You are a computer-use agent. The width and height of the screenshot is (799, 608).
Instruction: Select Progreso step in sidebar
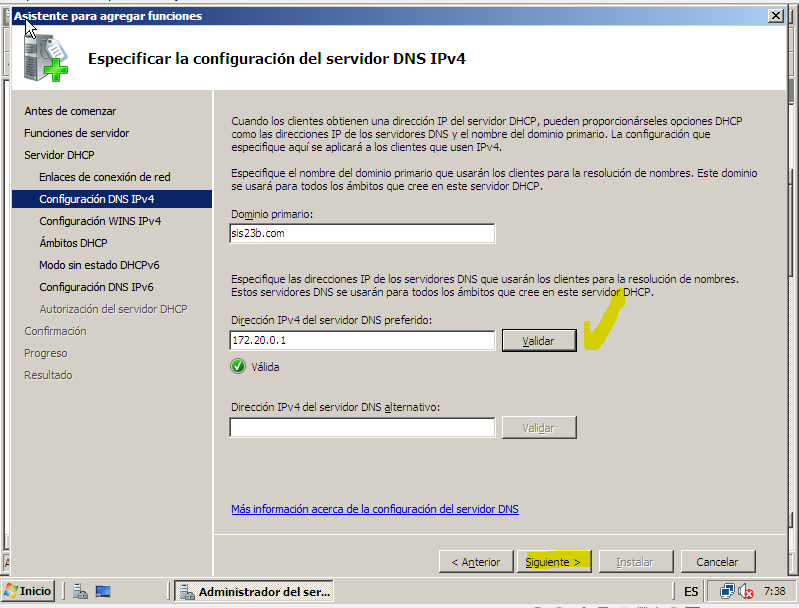pyautogui.click(x=46, y=353)
